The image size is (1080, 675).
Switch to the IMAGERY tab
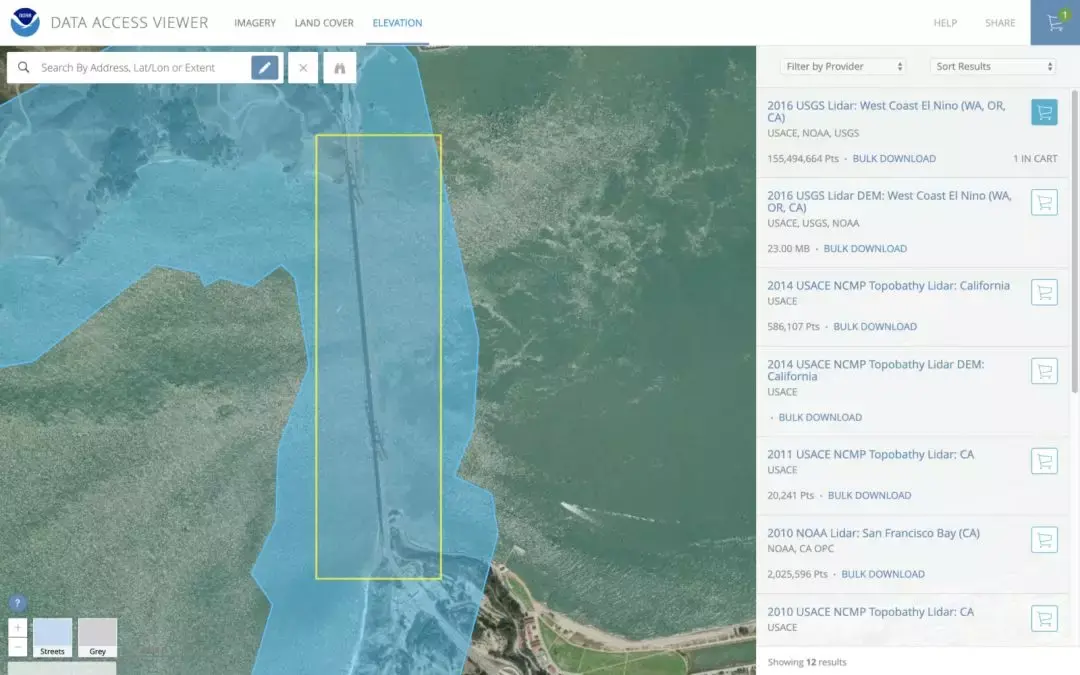(255, 22)
